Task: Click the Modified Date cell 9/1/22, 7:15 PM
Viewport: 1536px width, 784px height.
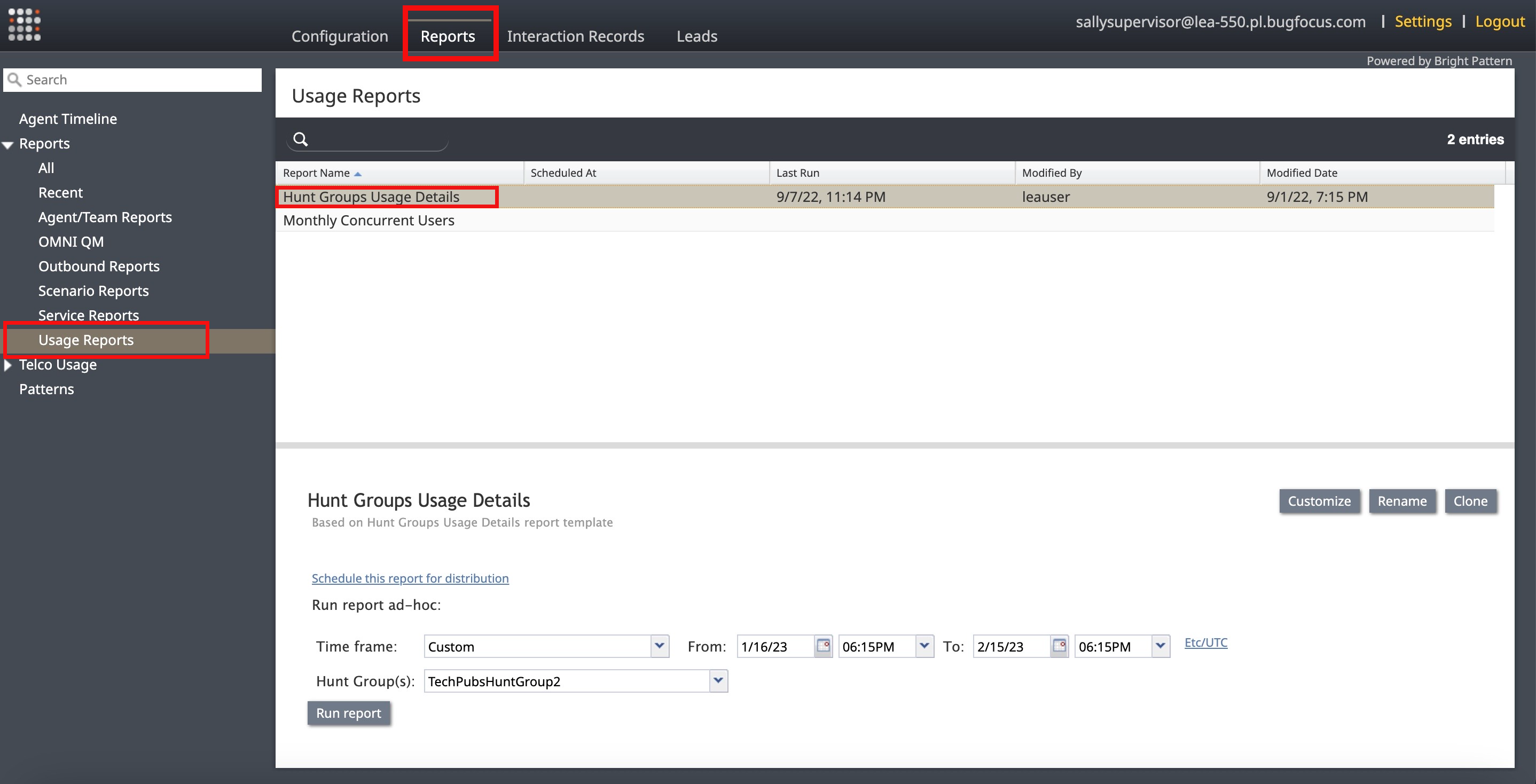Action: coord(1317,197)
